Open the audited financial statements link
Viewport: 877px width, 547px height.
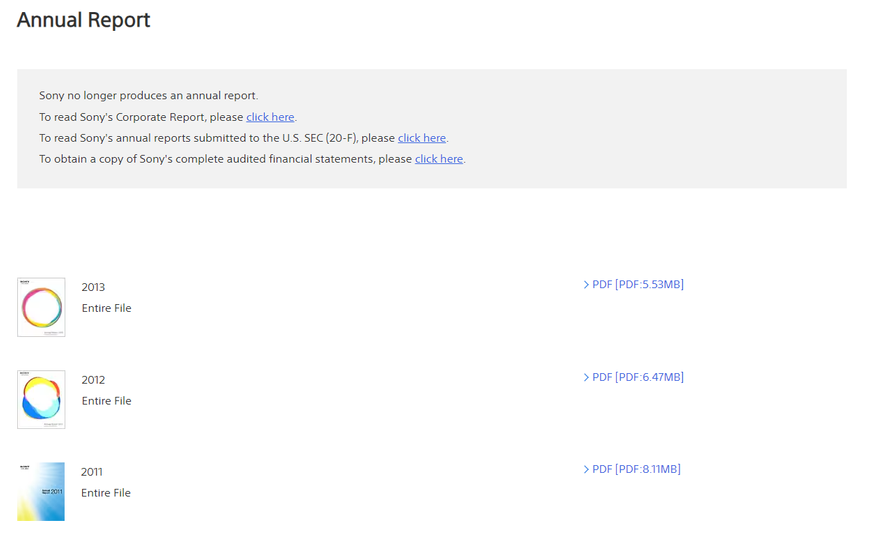(438, 159)
